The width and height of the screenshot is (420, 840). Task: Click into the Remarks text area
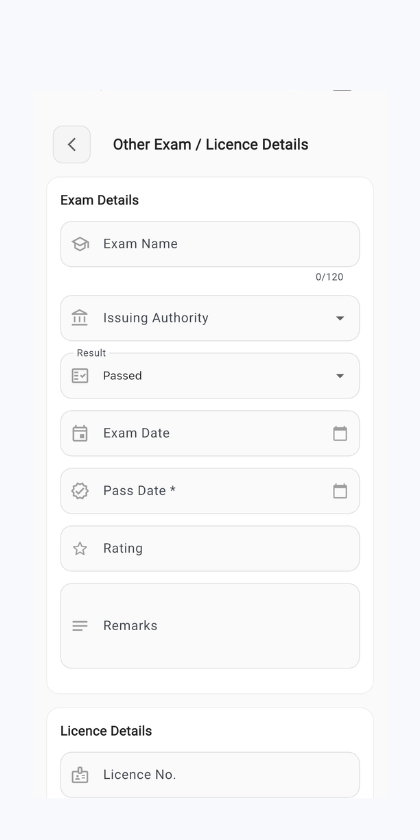pyautogui.click(x=210, y=626)
